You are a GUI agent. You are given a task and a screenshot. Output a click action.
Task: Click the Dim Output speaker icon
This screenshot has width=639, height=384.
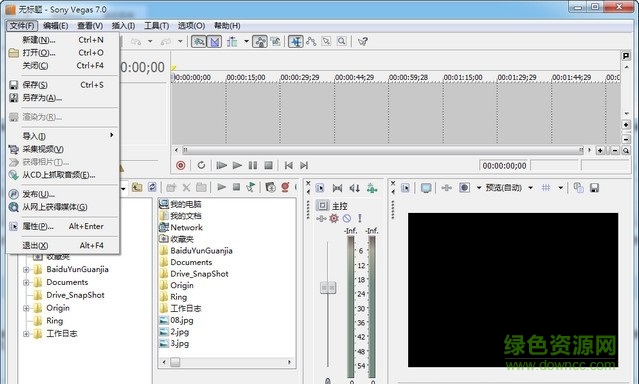point(355,188)
